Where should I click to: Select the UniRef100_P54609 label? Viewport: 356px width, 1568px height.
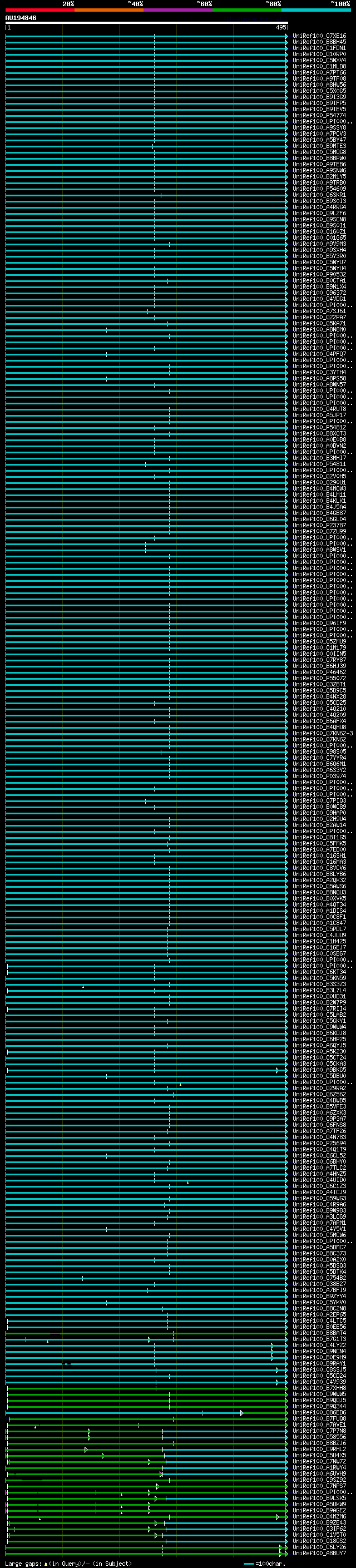click(x=319, y=189)
